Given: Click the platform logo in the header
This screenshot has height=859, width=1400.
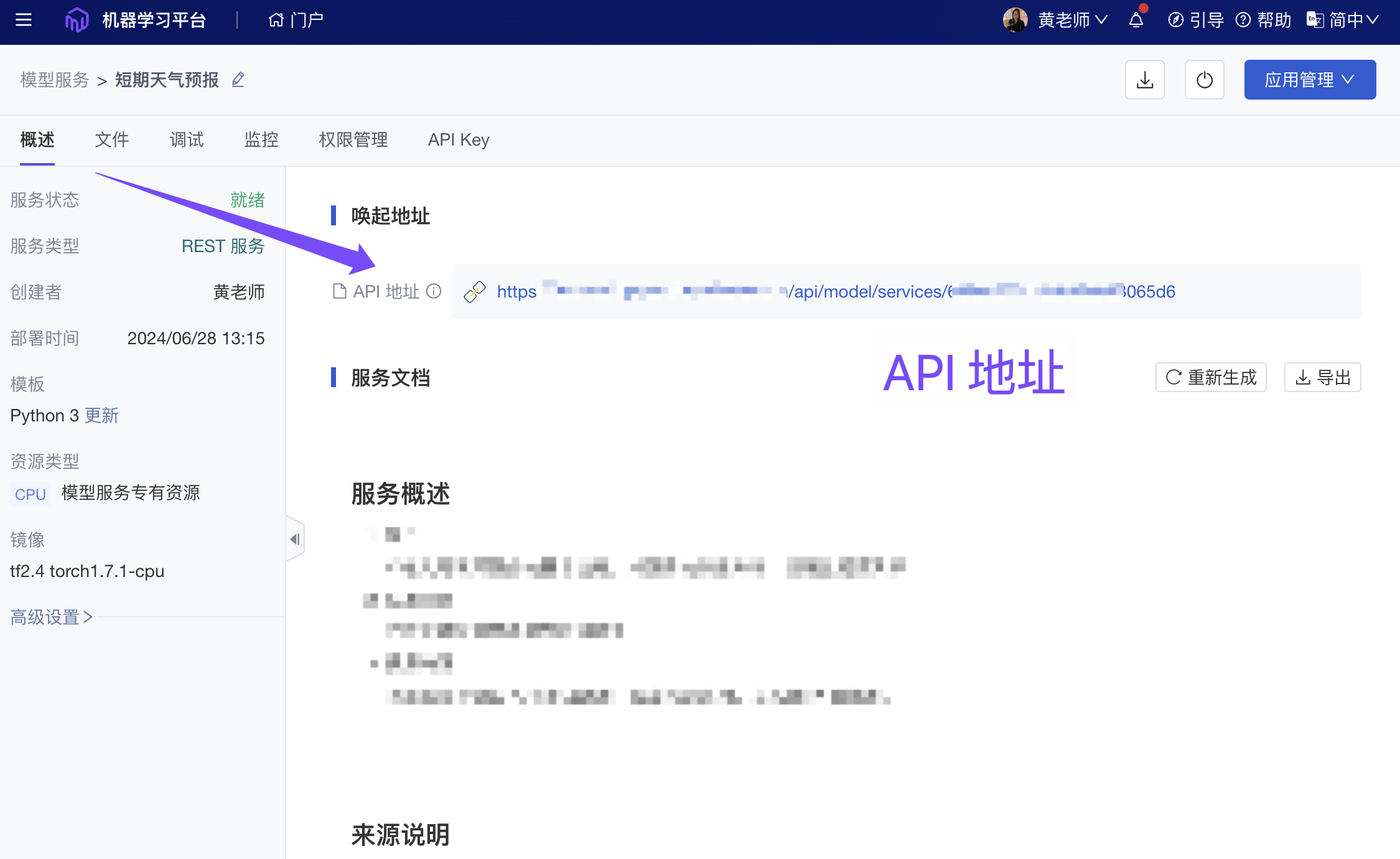Looking at the screenshot, I should point(77,20).
